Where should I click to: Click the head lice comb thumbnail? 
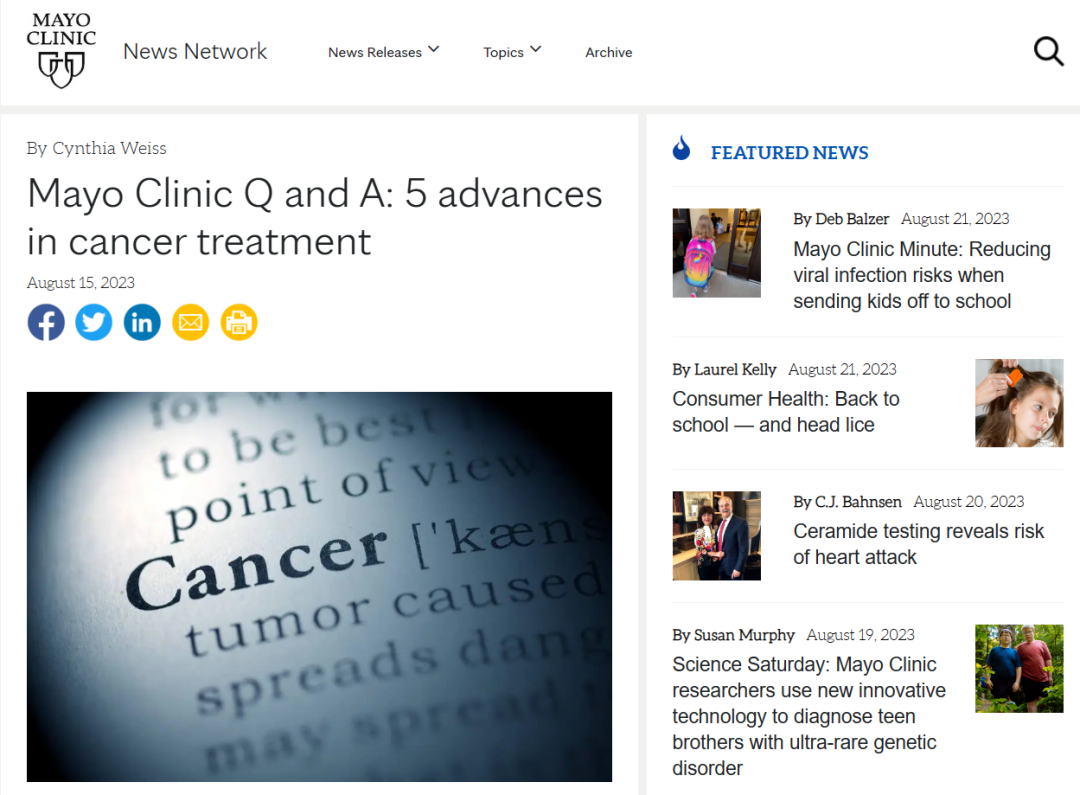[x=1019, y=403]
